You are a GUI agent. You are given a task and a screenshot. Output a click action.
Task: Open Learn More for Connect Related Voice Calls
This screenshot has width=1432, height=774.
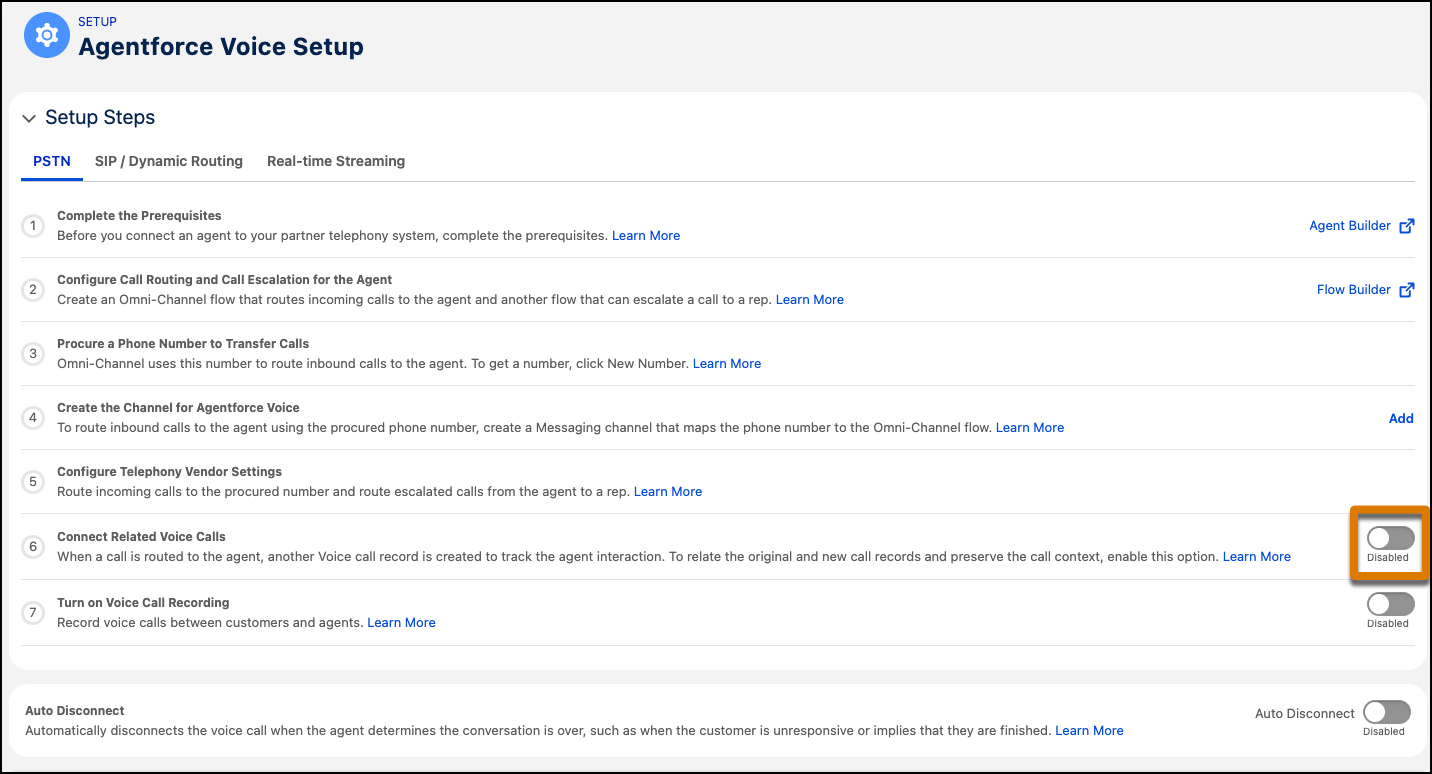point(1257,557)
